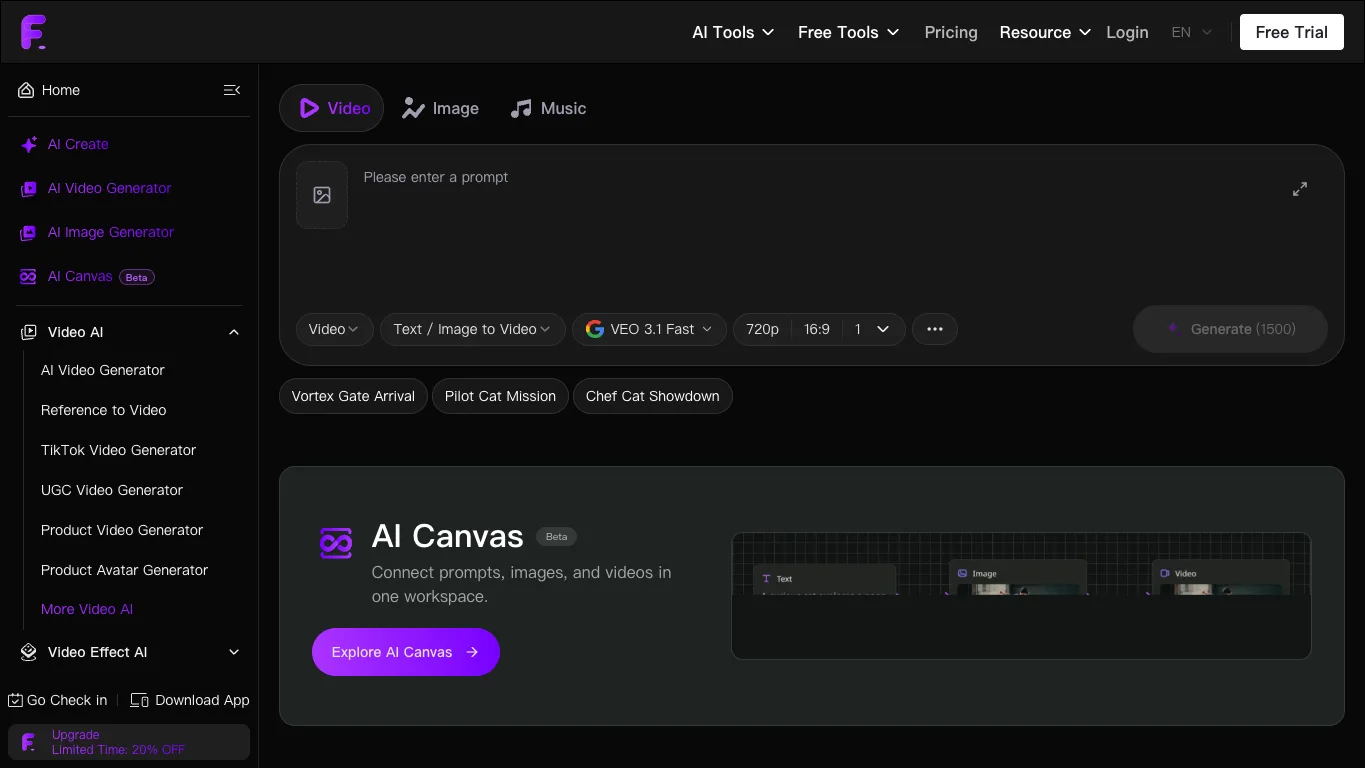
Task: Click the Go Check in calendar icon
Action: [16, 700]
